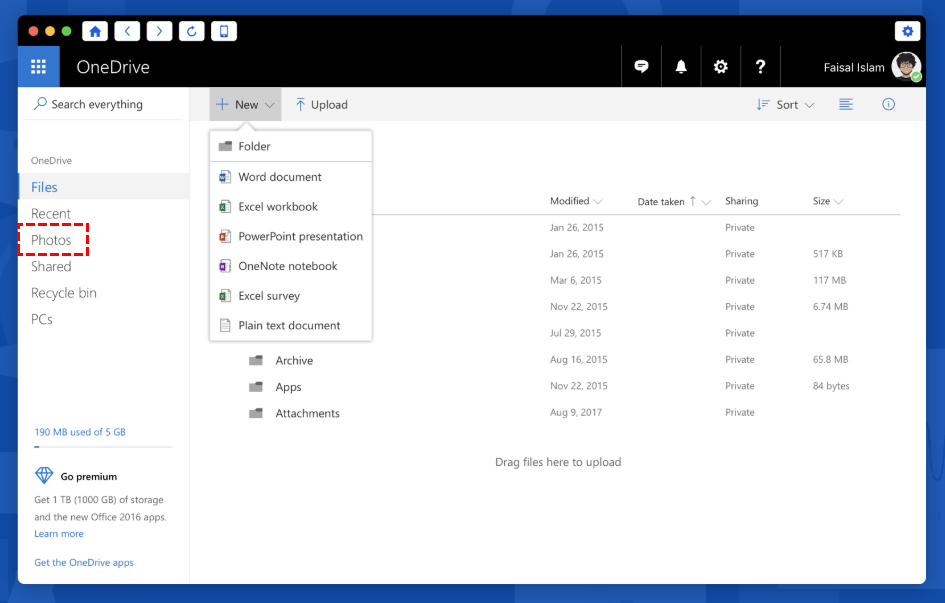Expand the Size column dropdown
This screenshot has height=603, width=945.
click(x=828, y=201)
